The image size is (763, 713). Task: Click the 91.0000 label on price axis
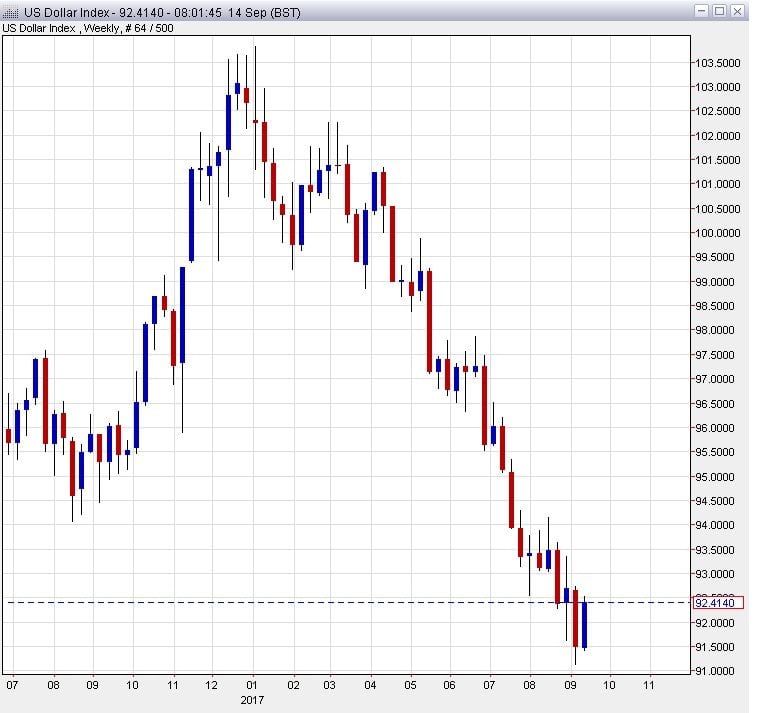[x=718, y=671]
